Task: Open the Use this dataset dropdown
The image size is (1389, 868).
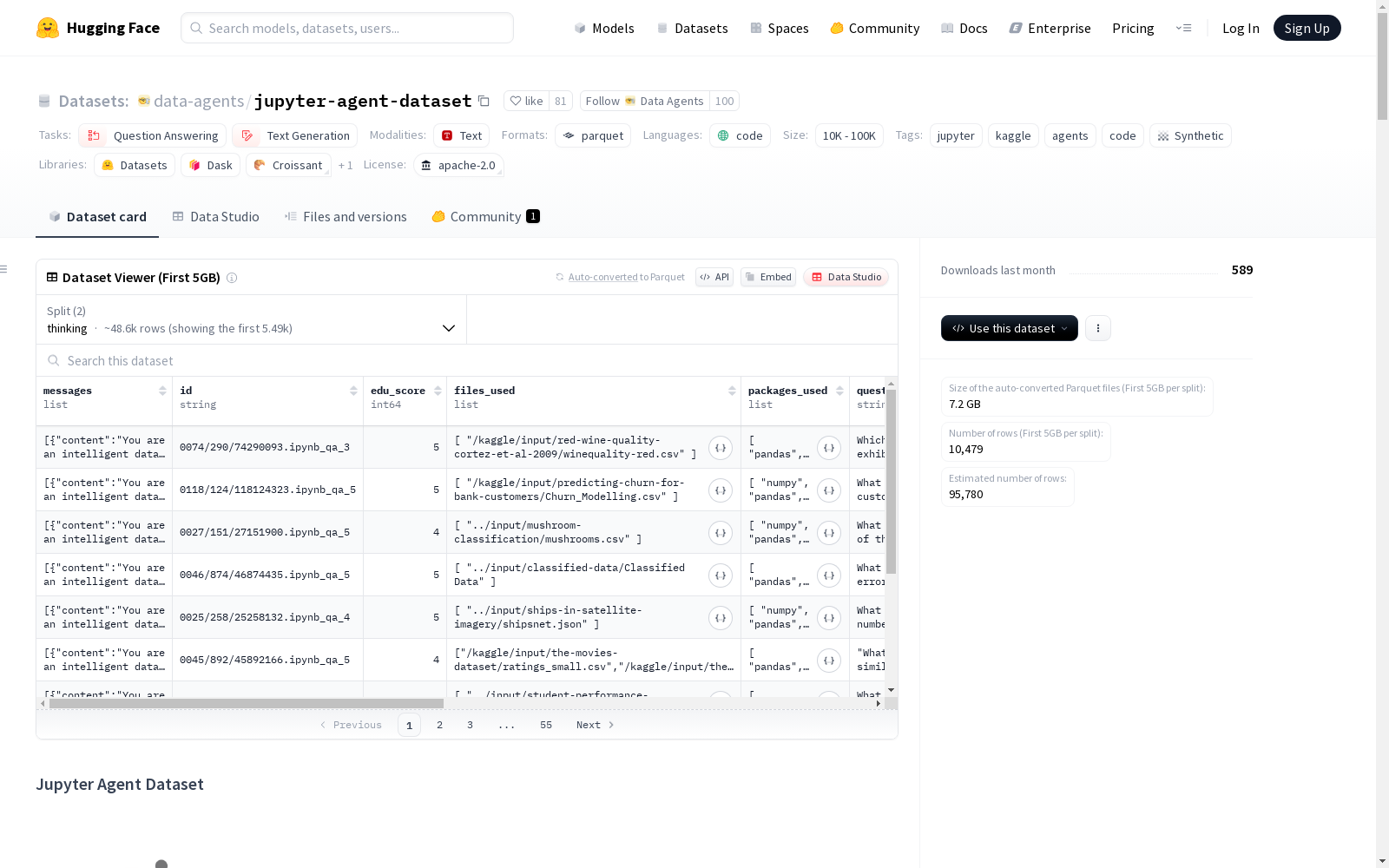Action: coord(1010,328)
